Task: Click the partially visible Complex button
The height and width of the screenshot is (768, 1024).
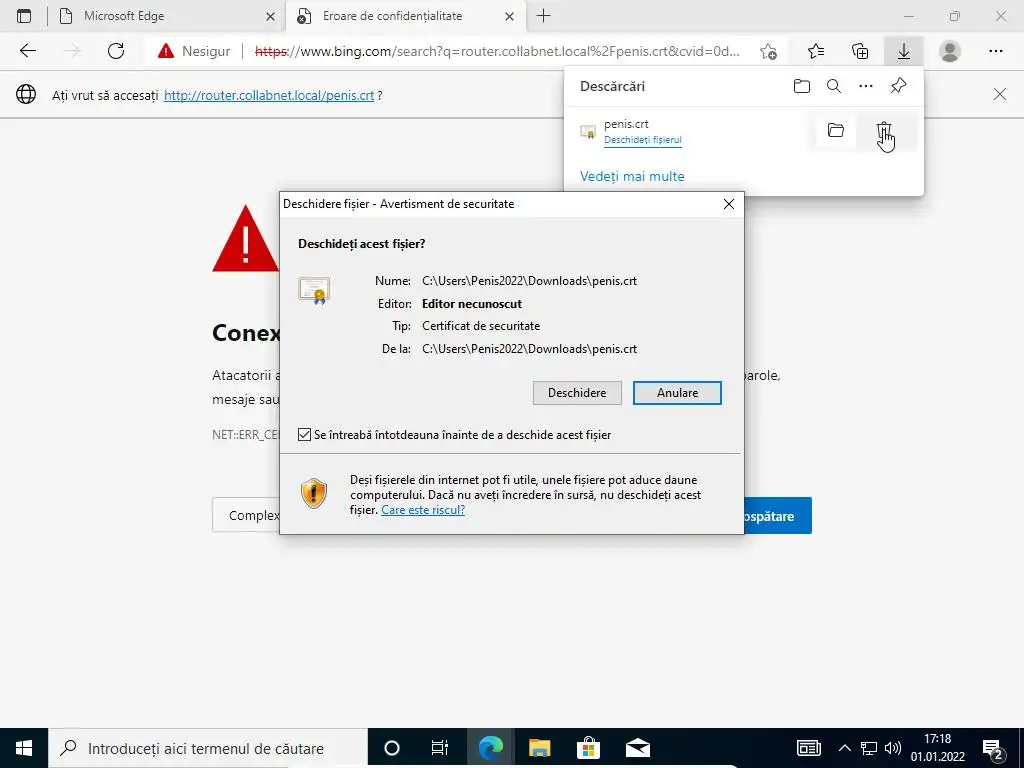Action: coord(247,515)
